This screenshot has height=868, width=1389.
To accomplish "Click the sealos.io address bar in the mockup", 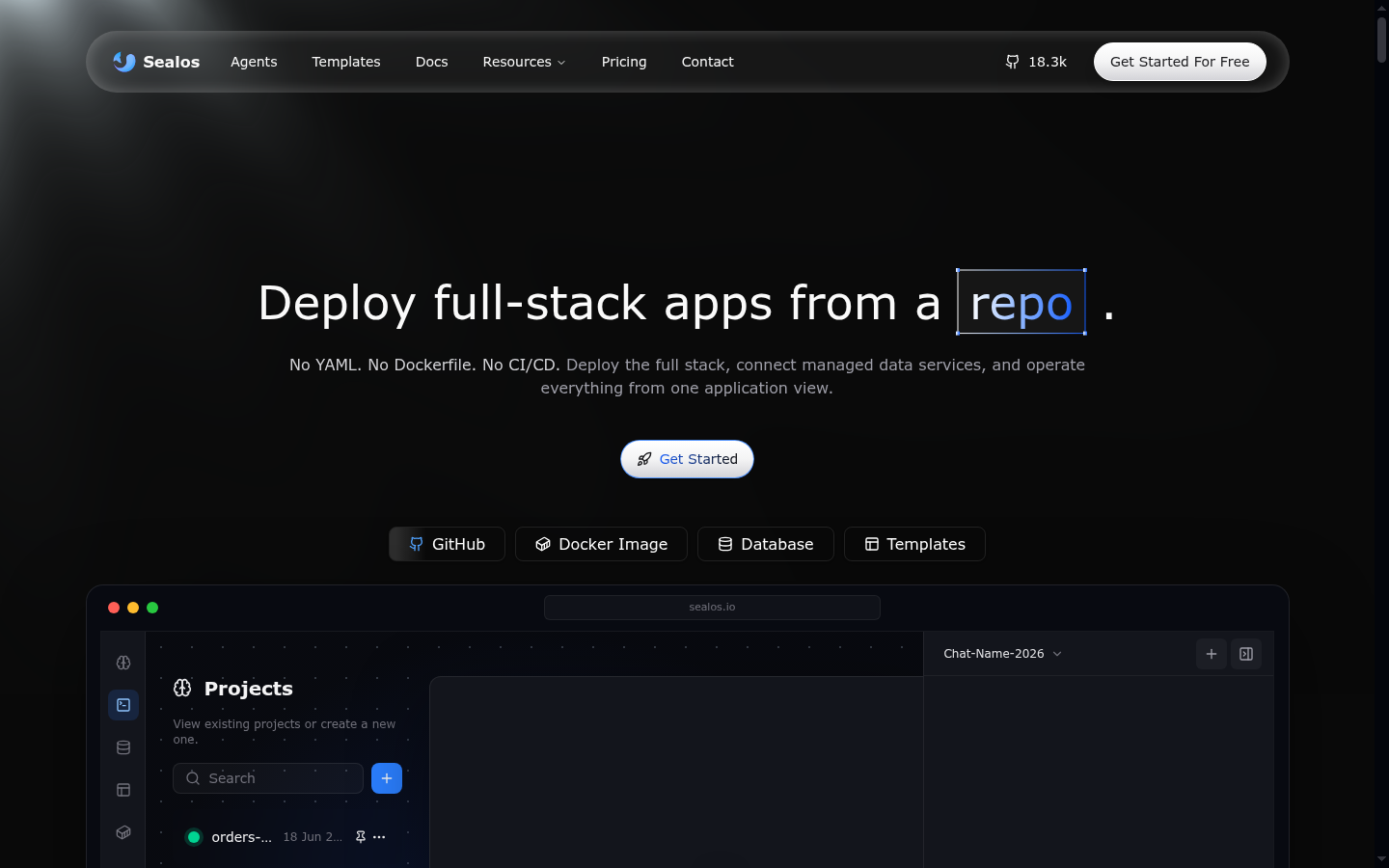I will pyautogui.click(x=712, y=608).
